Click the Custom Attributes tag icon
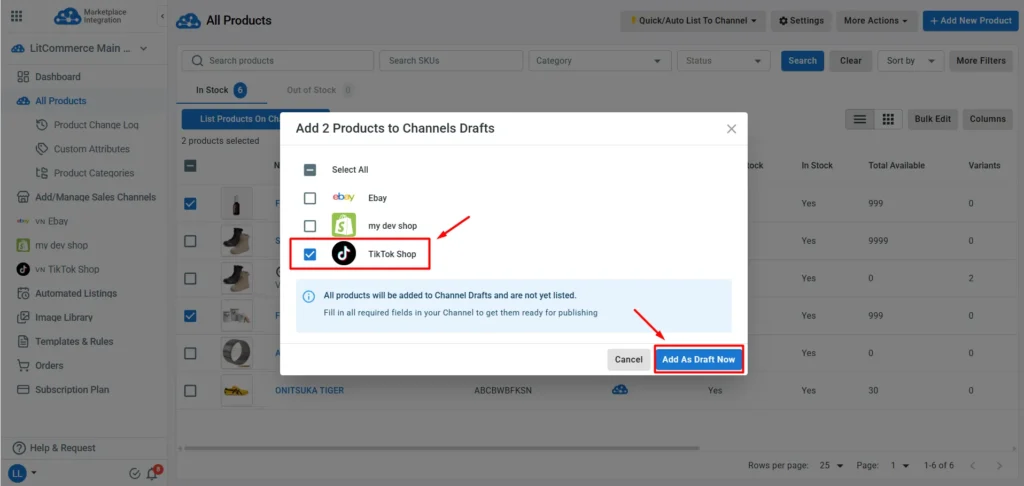 [x=42, y=149]
